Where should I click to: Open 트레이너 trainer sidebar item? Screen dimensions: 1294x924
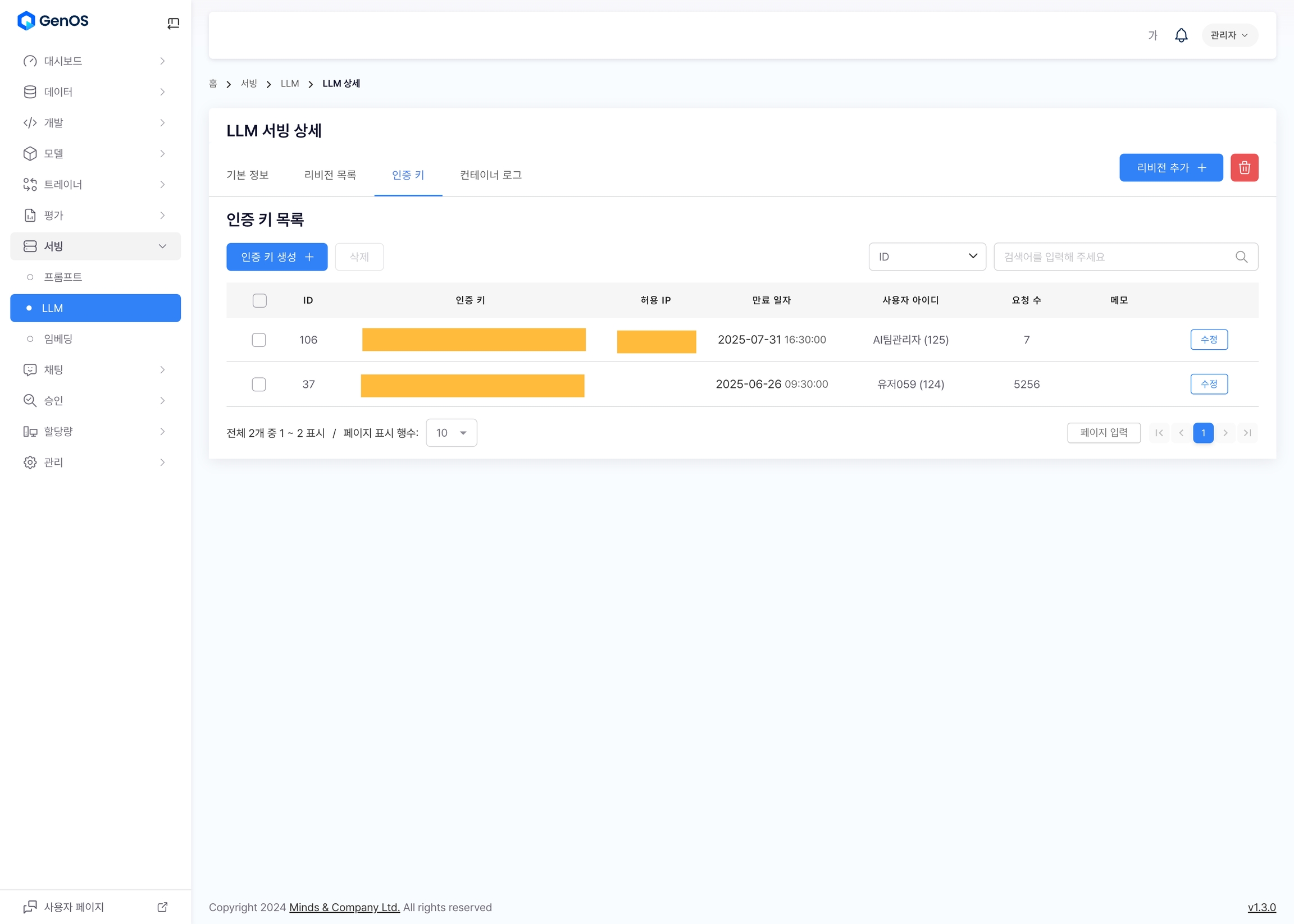click(63, 184)
